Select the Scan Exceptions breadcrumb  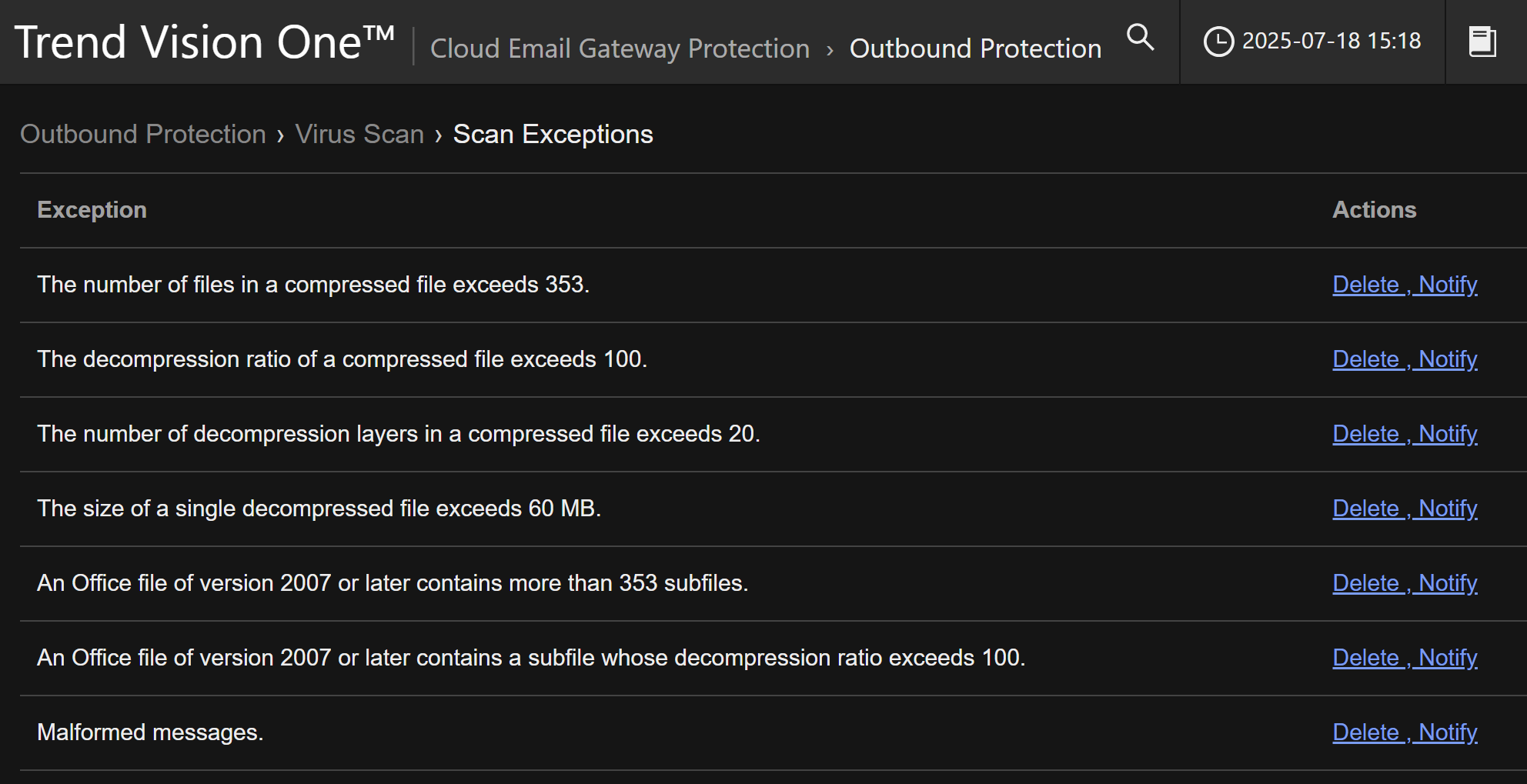pos(553,134)
